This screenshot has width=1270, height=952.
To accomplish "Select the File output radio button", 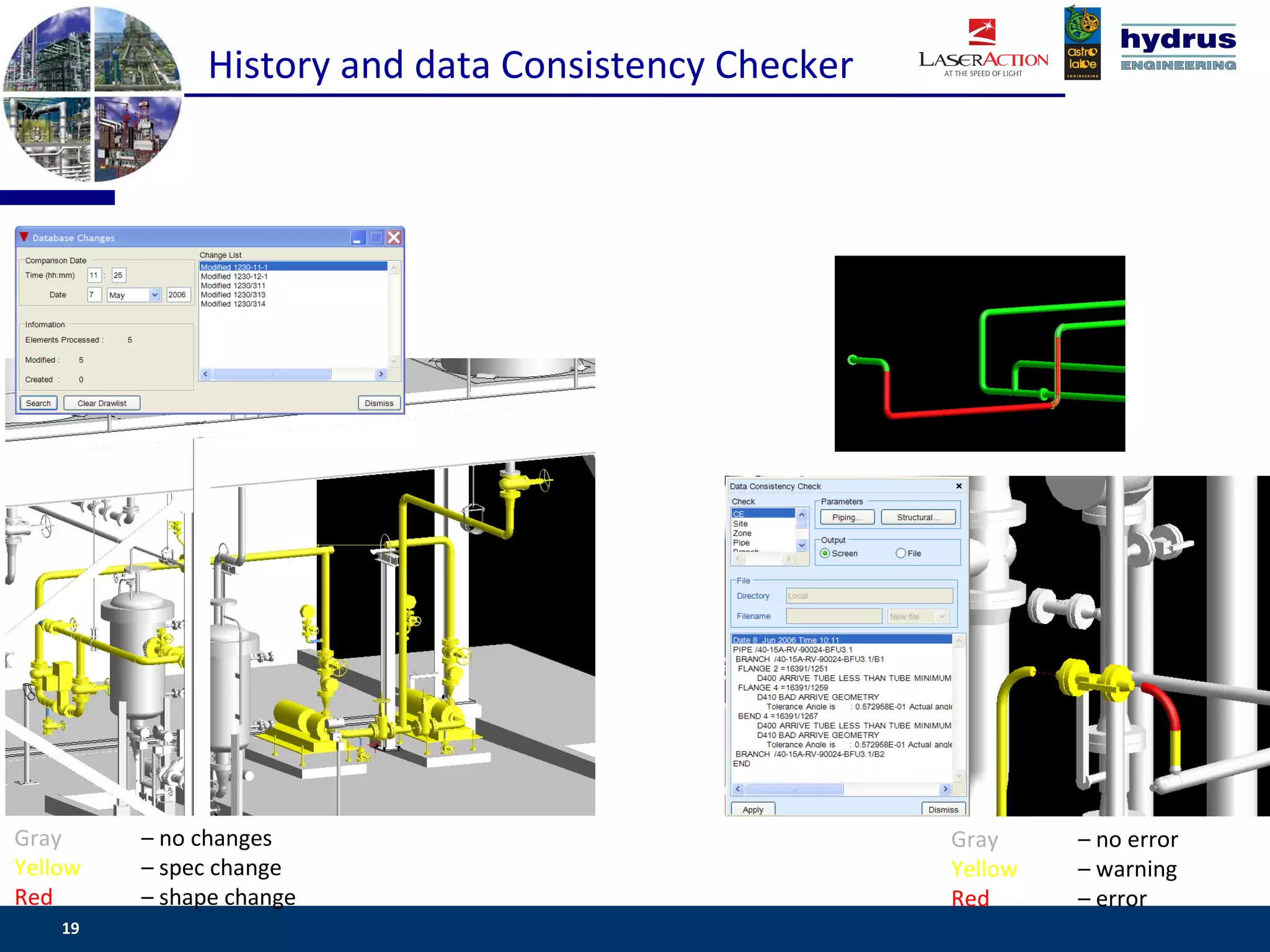I will pos(900,553).
